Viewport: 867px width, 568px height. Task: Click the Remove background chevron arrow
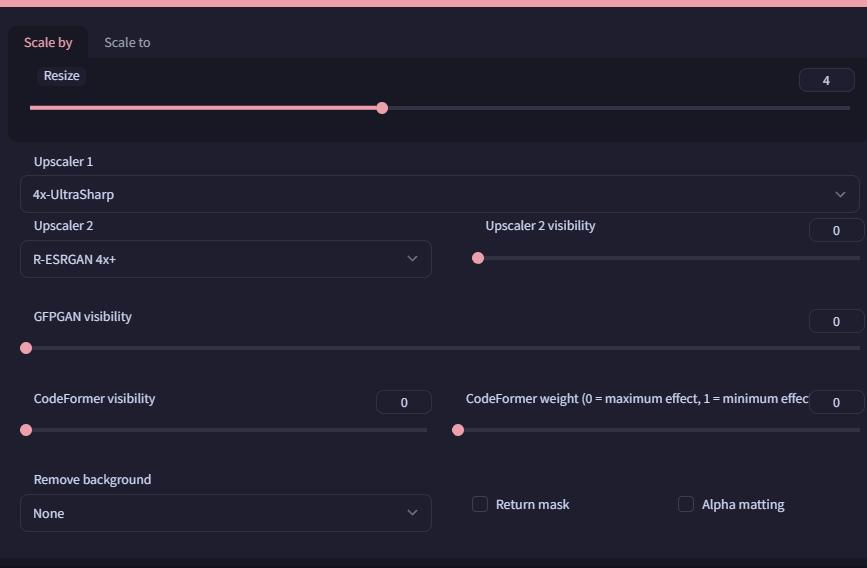(x=412, y=513)
